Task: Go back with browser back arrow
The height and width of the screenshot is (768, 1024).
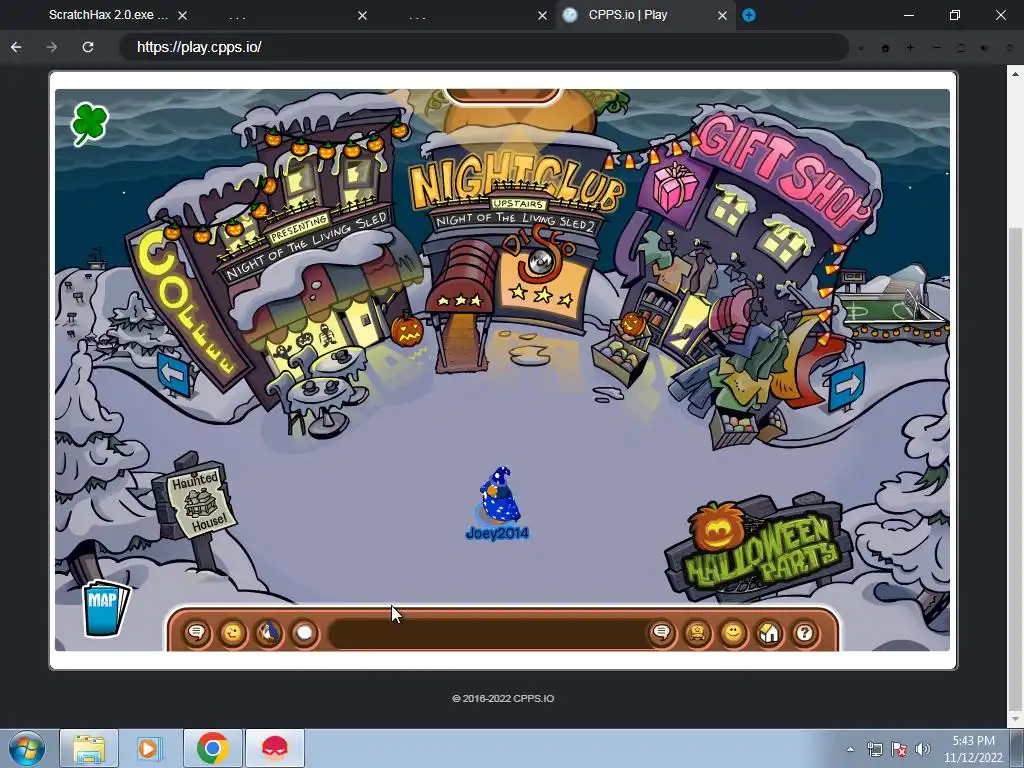Action: pyautogui.click(x=16, y=47)
